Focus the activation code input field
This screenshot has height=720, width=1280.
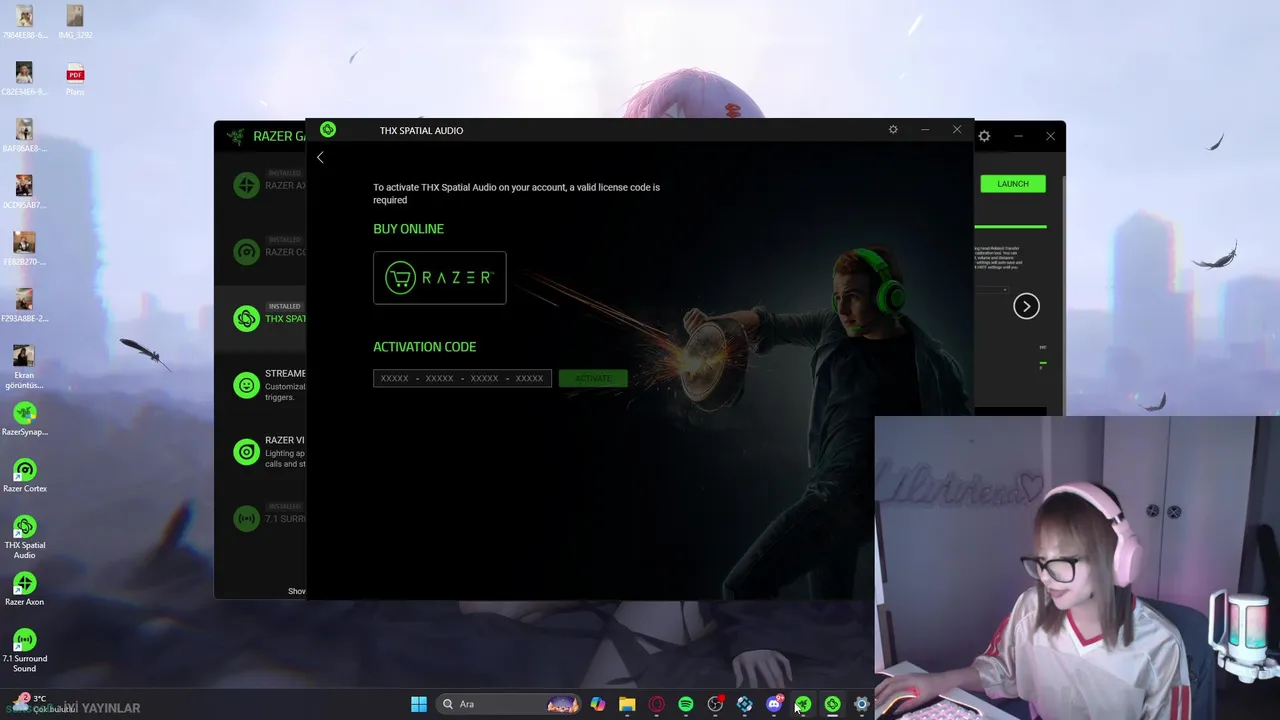(x=462, y=378)
